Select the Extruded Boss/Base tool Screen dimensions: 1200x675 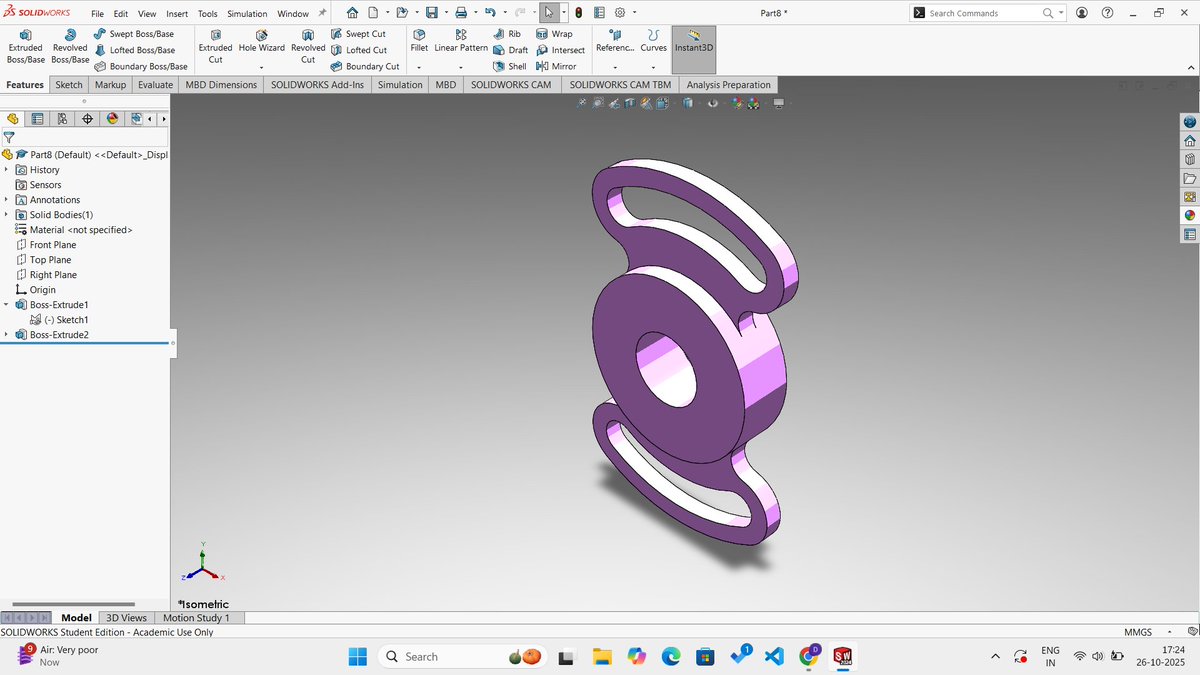25,47
